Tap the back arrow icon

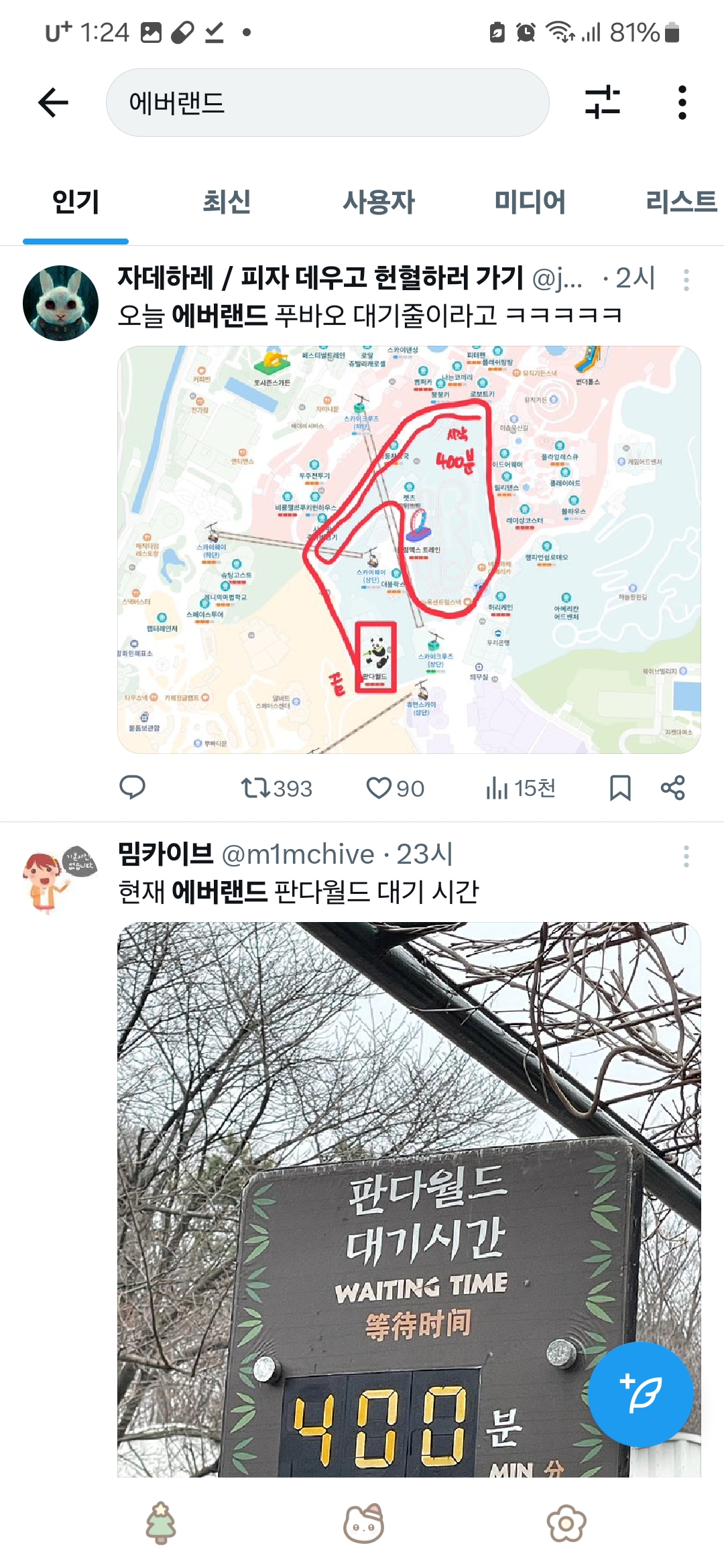pos(54,103)
